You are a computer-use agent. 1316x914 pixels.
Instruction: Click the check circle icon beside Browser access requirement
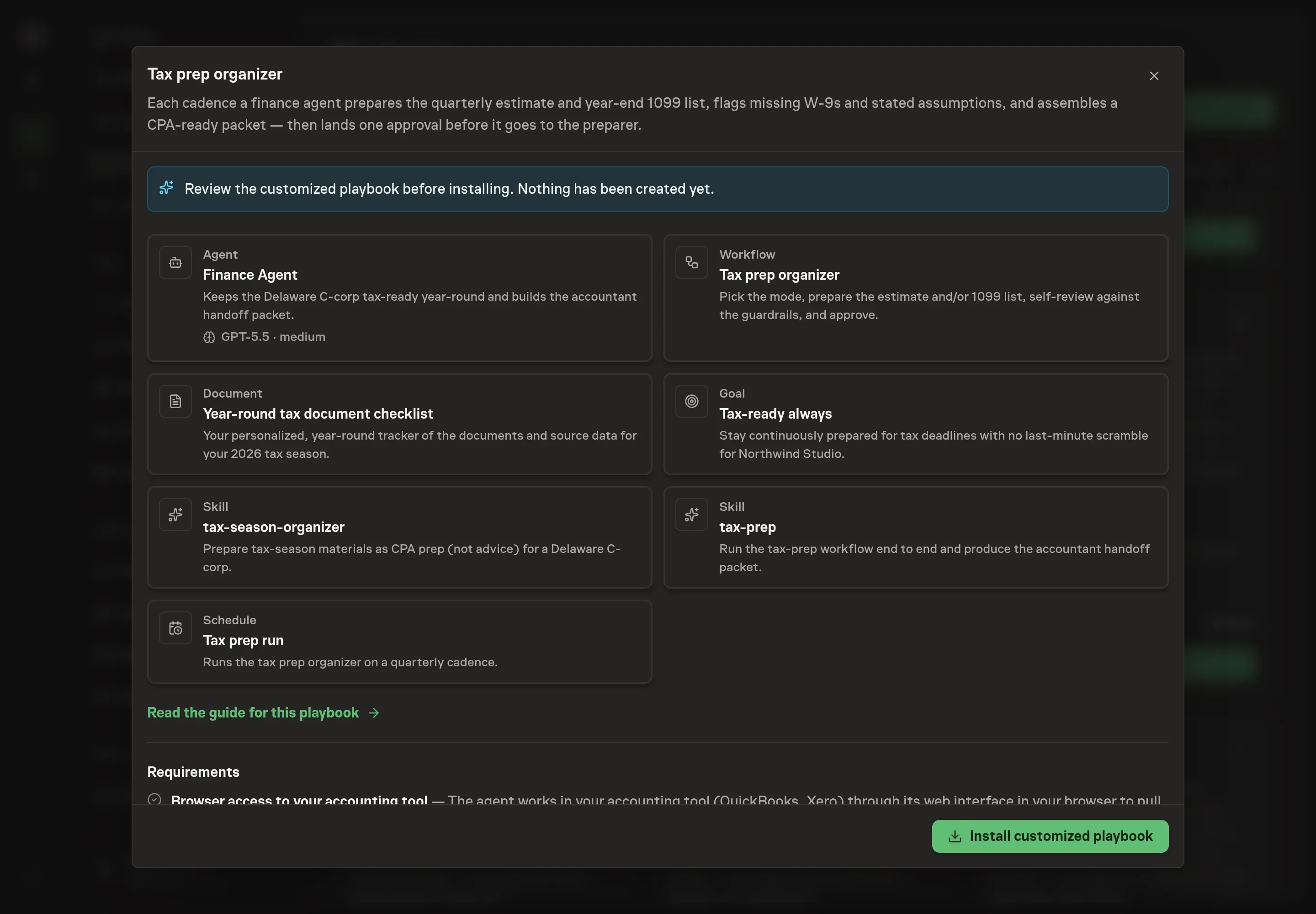(154, 799)
